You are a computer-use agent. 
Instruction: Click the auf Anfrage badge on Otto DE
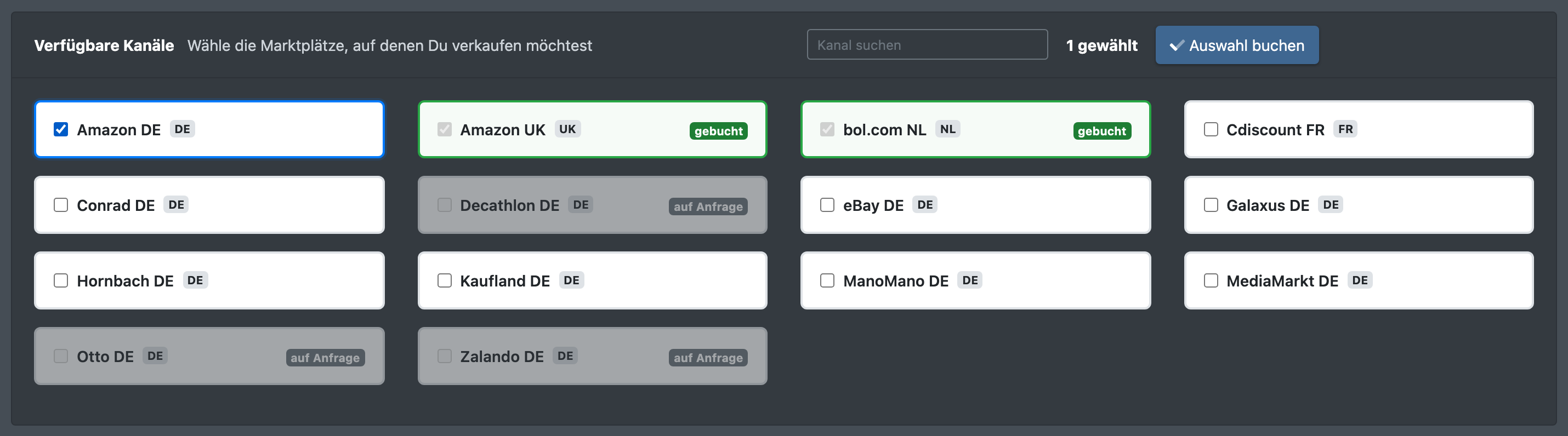click(x=325, y=358)
